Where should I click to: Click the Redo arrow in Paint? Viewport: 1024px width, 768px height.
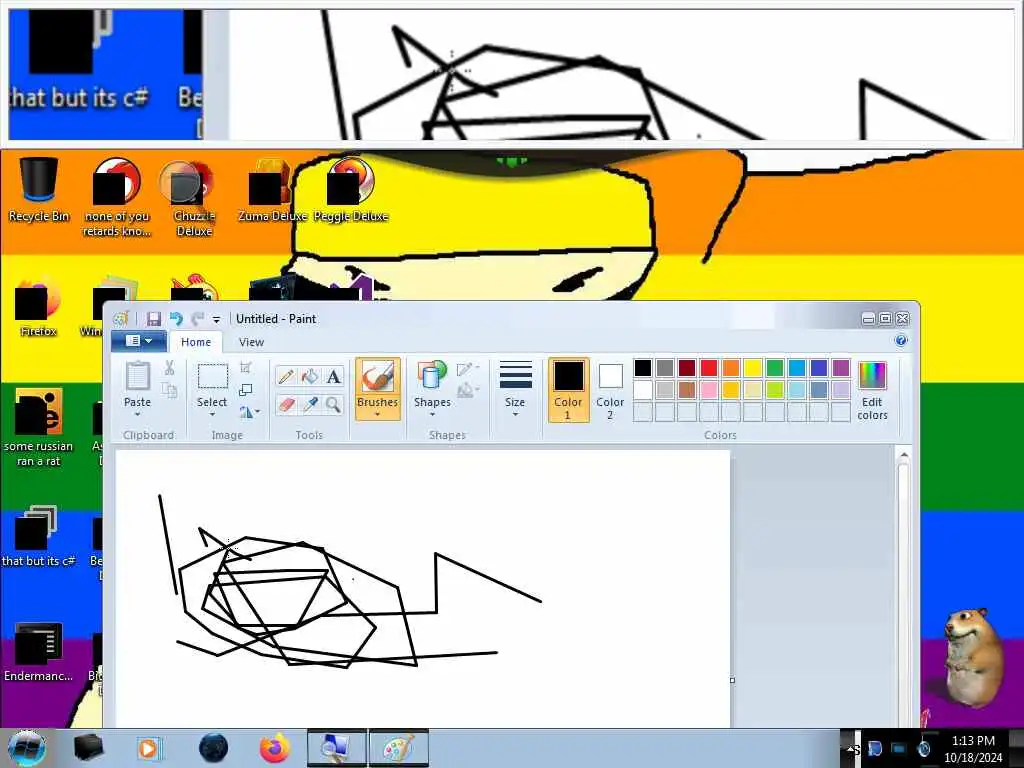tap(197, 319)
